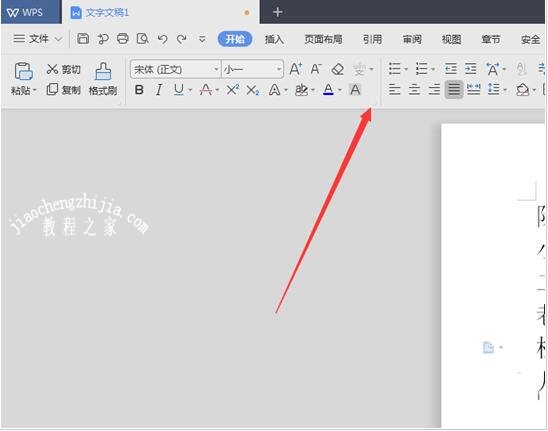This screenshot has height=431, width=548.
Task: Select the Format Painter (格式刷) tool
Action: (103, 79)
